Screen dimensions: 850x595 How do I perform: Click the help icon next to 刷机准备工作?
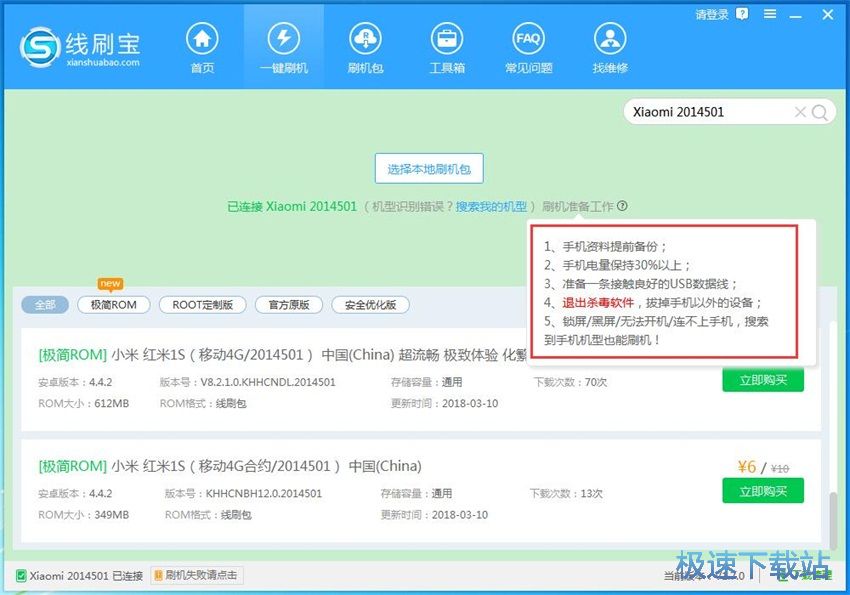pyautogui.click(x=622, y=206)
